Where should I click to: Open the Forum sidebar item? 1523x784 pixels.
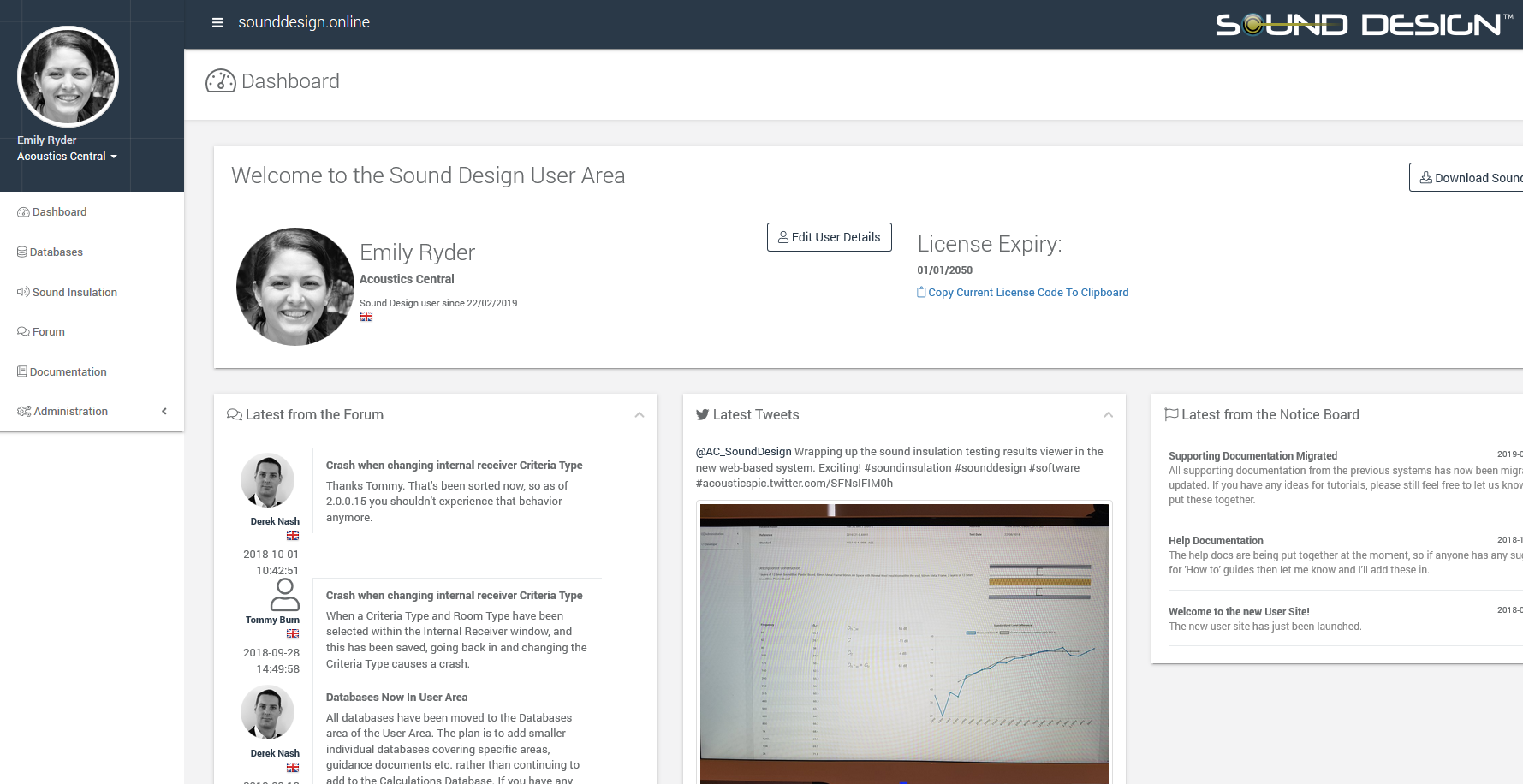point(48,332)
